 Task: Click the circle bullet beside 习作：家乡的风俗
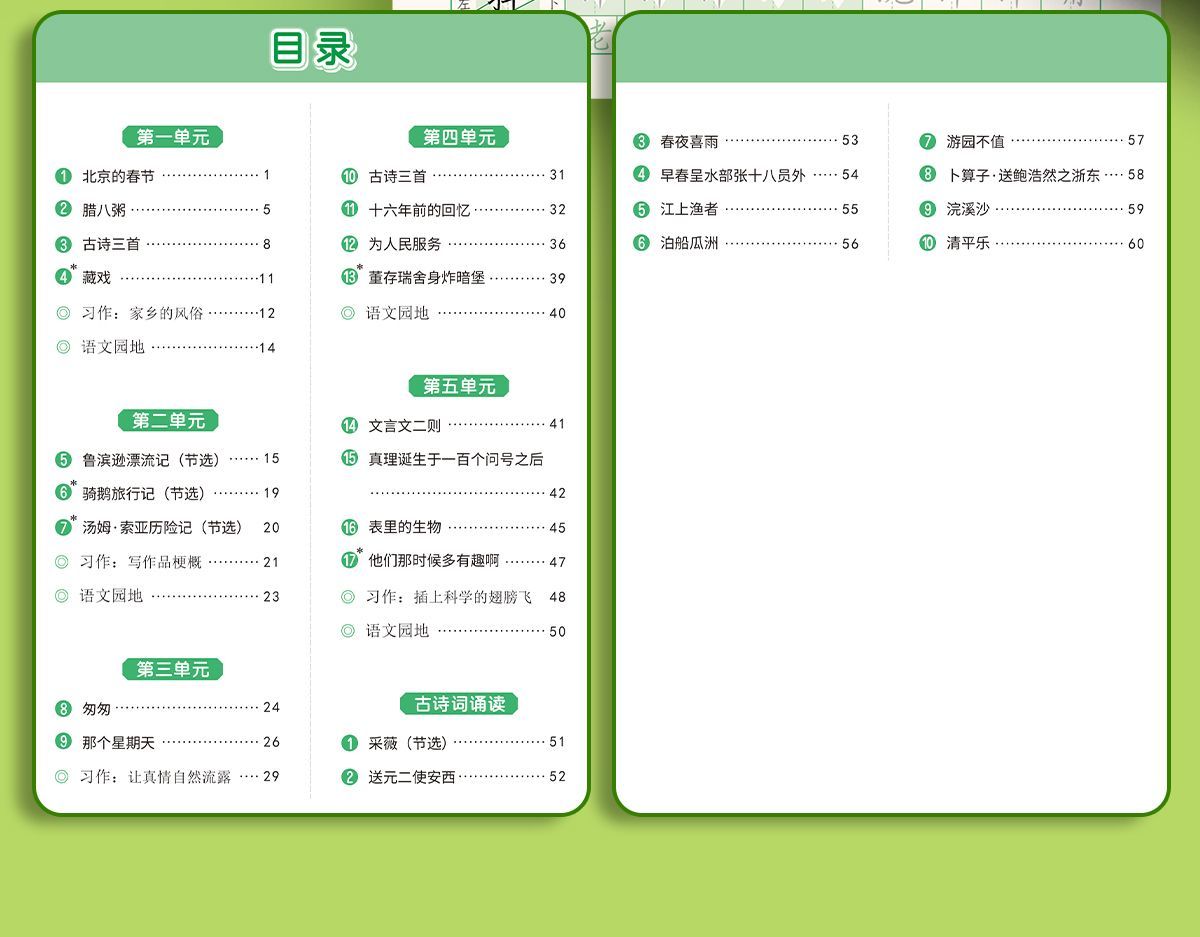click(63, 313)
